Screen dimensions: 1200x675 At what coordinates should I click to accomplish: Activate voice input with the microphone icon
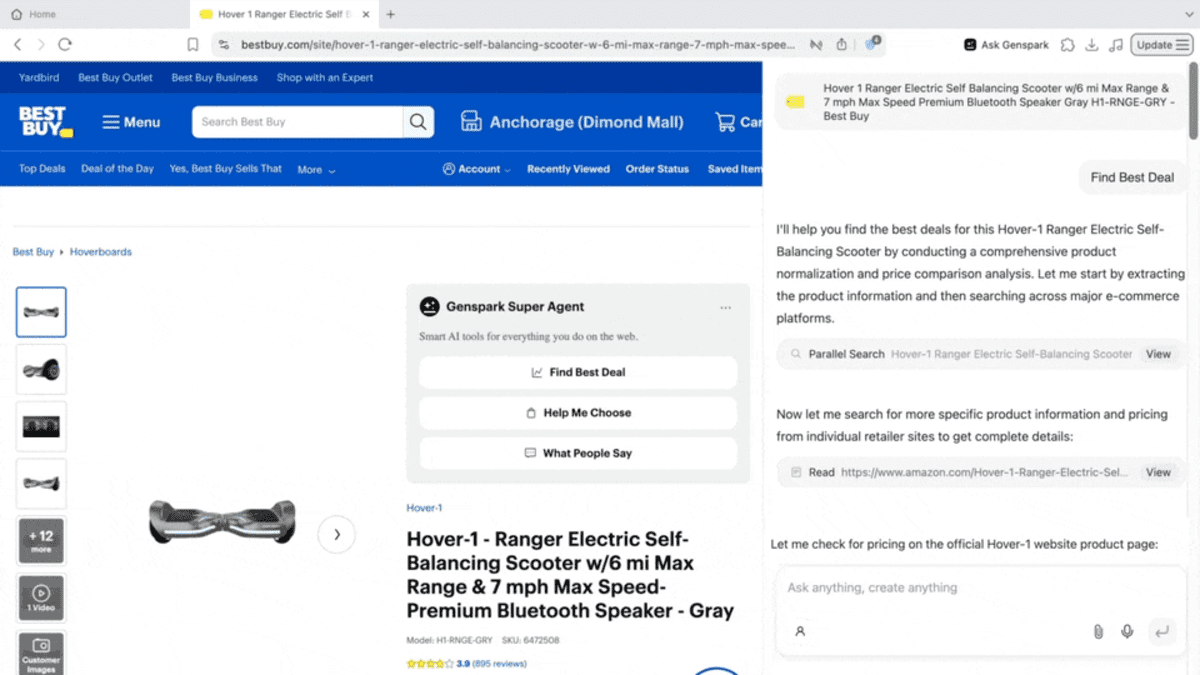coord(1127,631)
